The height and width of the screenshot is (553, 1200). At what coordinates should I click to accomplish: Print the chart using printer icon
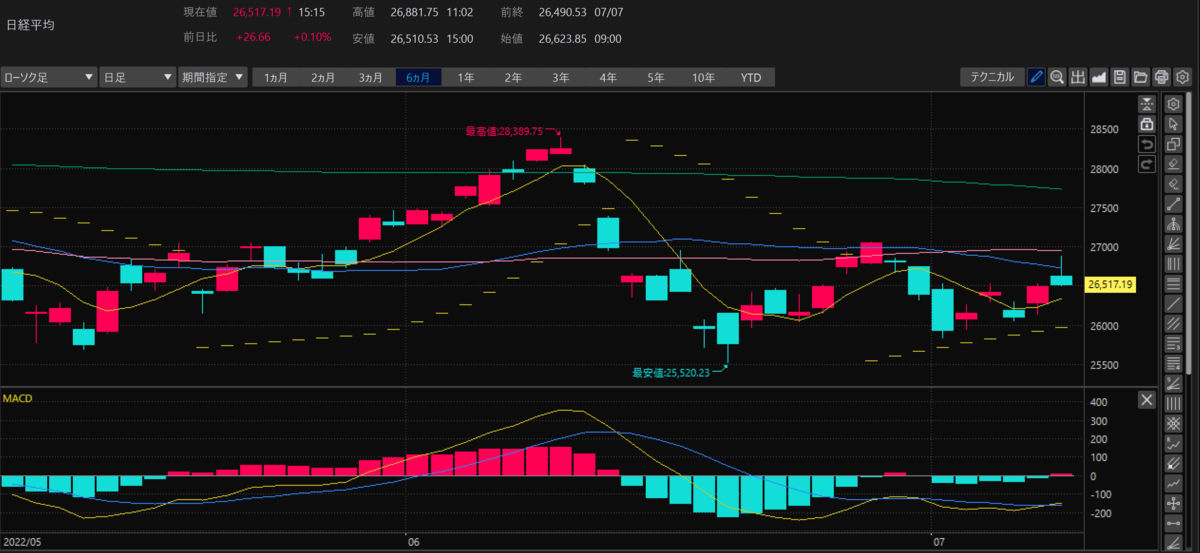[x=1162, y=77]
